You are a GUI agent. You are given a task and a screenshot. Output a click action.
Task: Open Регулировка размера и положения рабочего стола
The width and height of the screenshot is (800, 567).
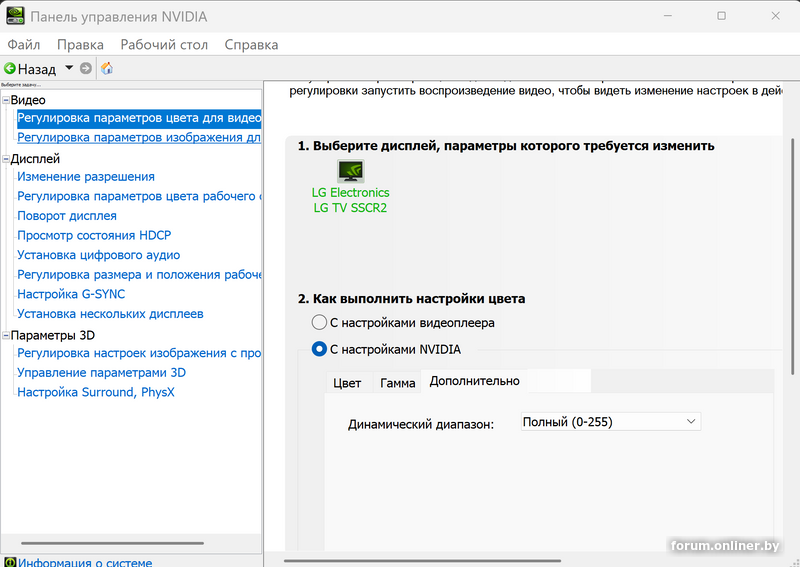(139, 275)
